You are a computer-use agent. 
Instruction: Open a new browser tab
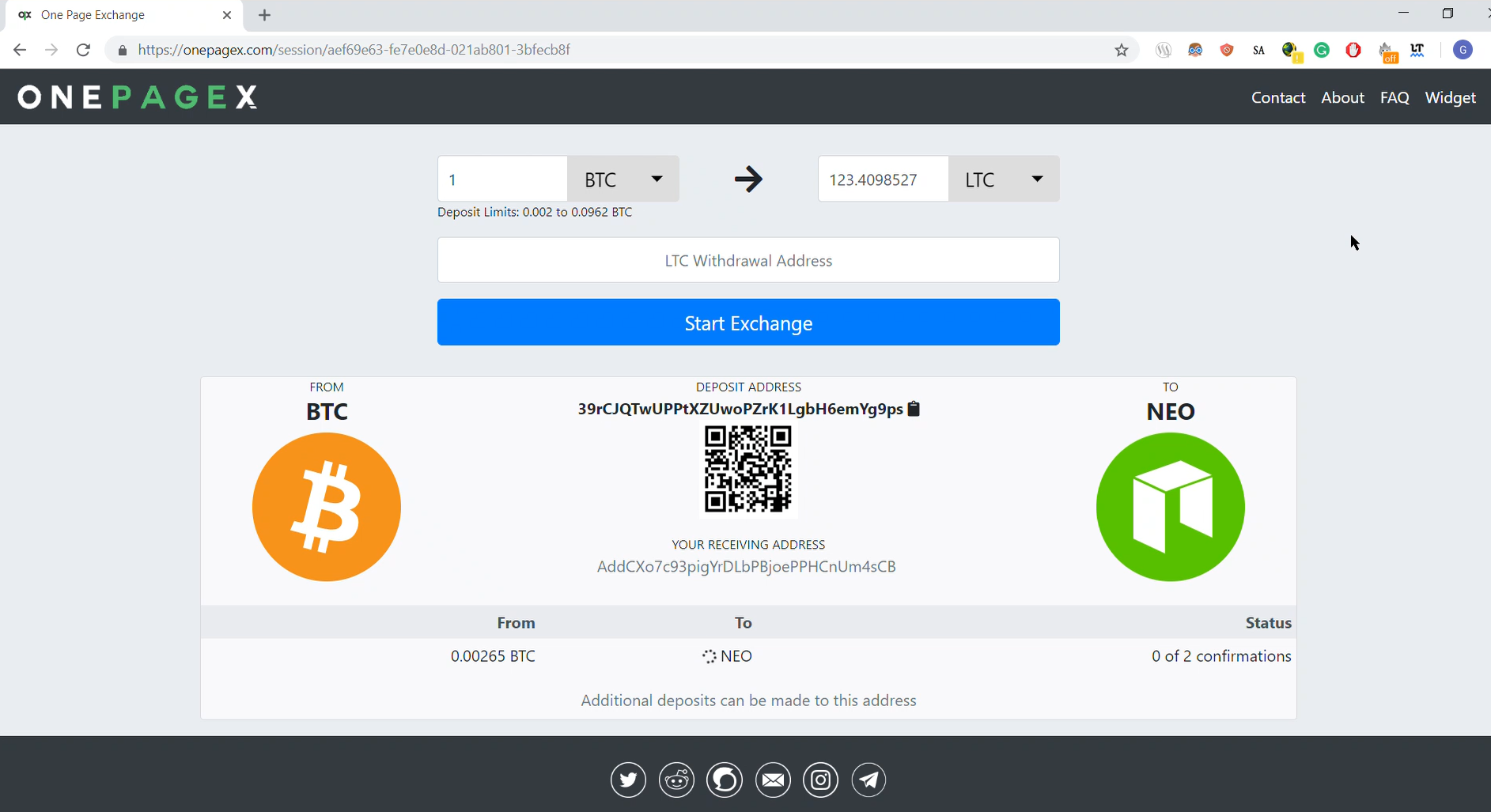pyautogui.click(x=265, y=15)
